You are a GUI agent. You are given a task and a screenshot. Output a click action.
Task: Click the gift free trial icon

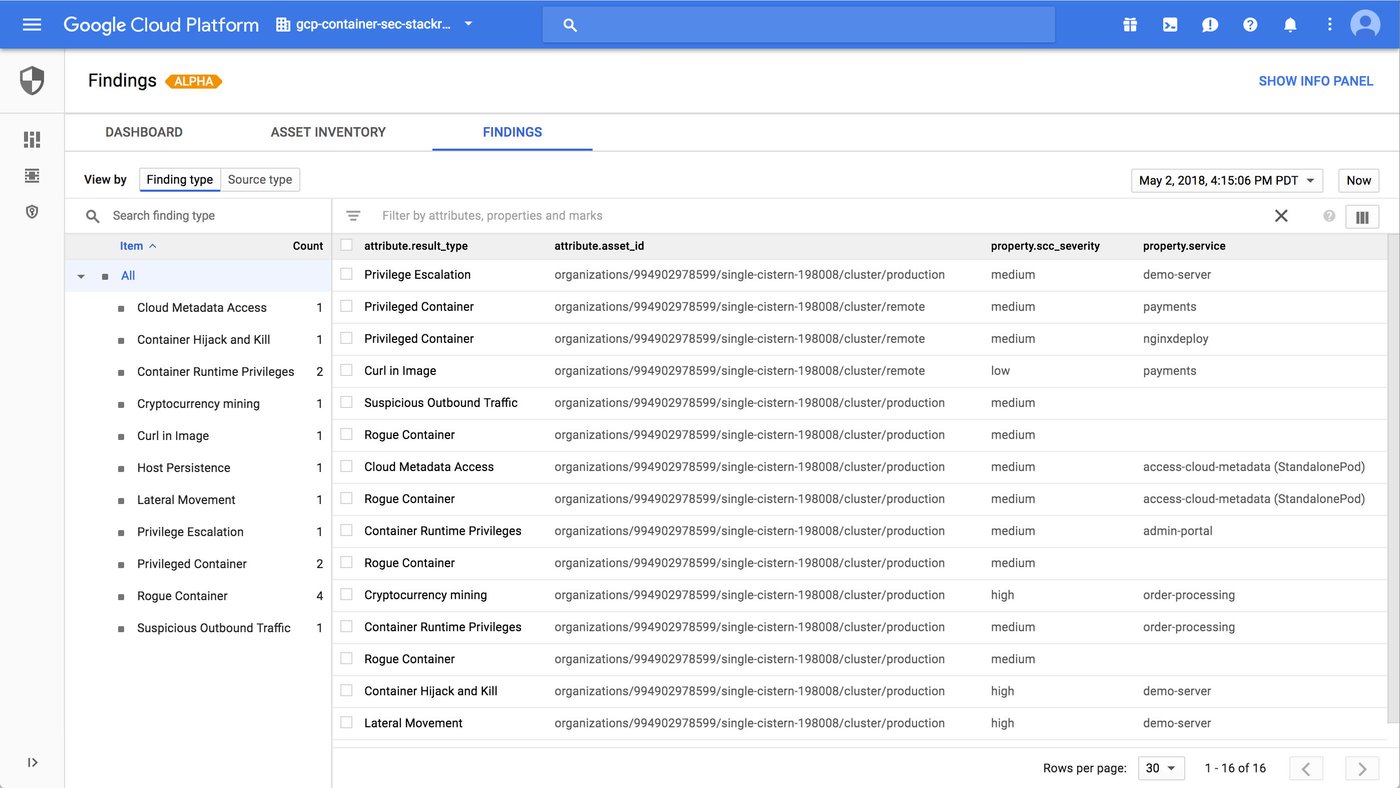(x=1130, y=24)
